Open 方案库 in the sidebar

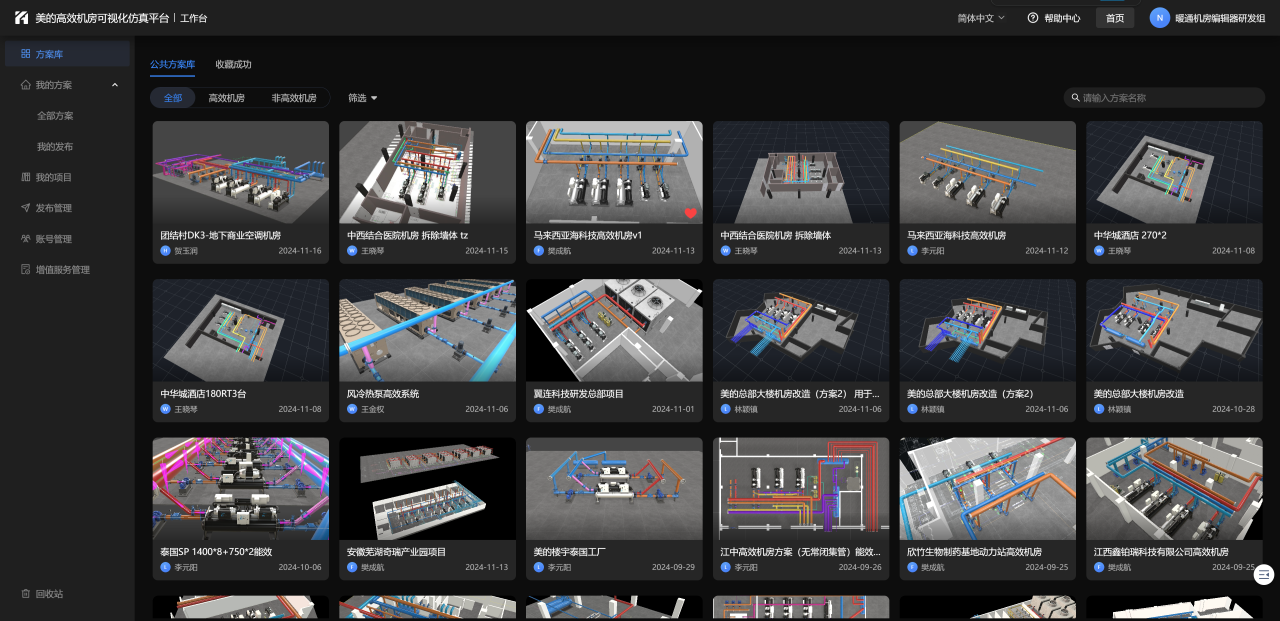point(66,54)
